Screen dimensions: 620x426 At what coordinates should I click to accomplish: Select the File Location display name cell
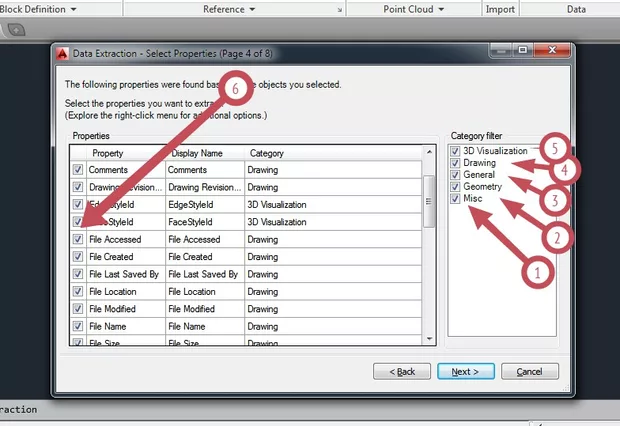(205, 292)
